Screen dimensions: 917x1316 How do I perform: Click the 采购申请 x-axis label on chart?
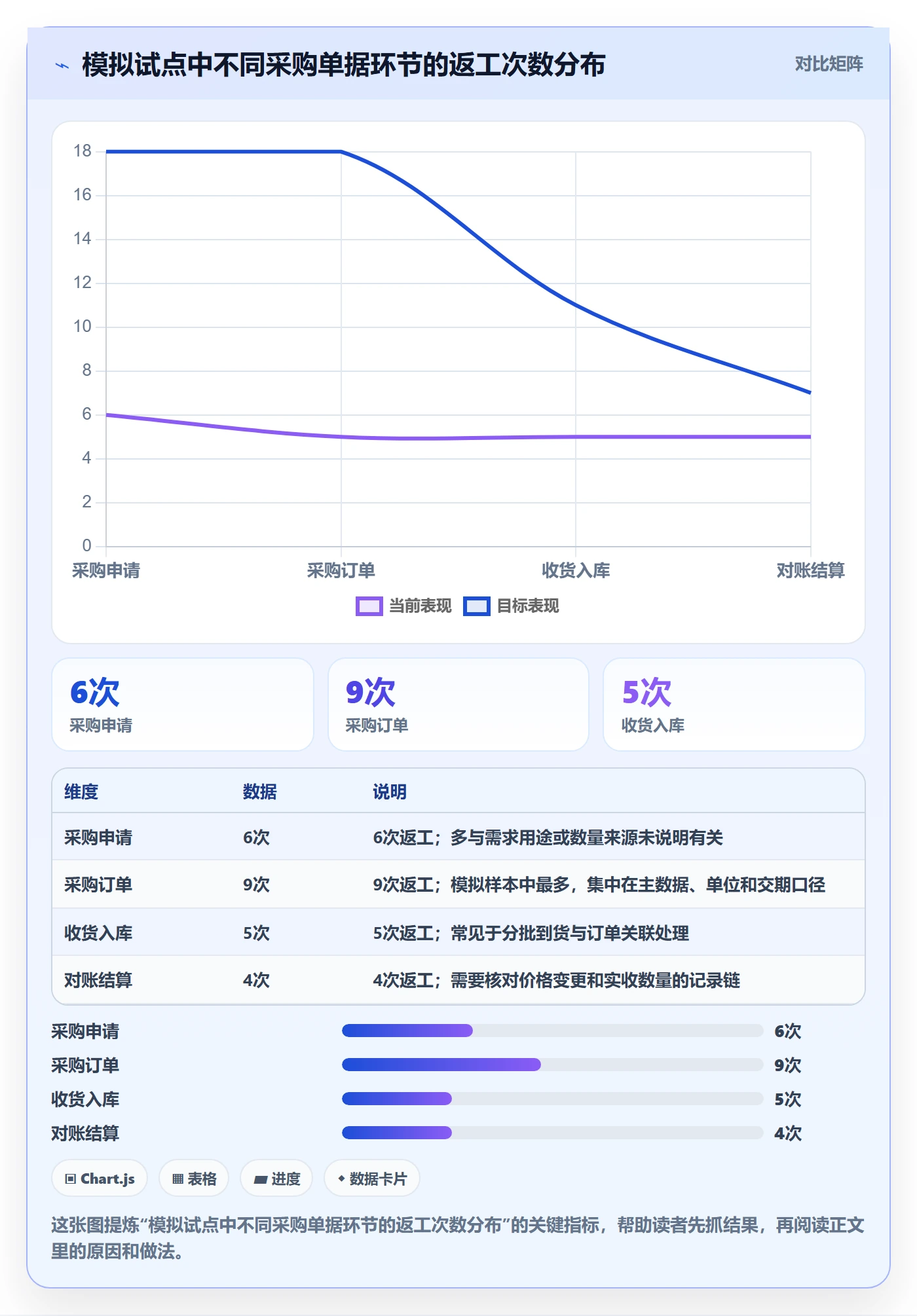106,570
